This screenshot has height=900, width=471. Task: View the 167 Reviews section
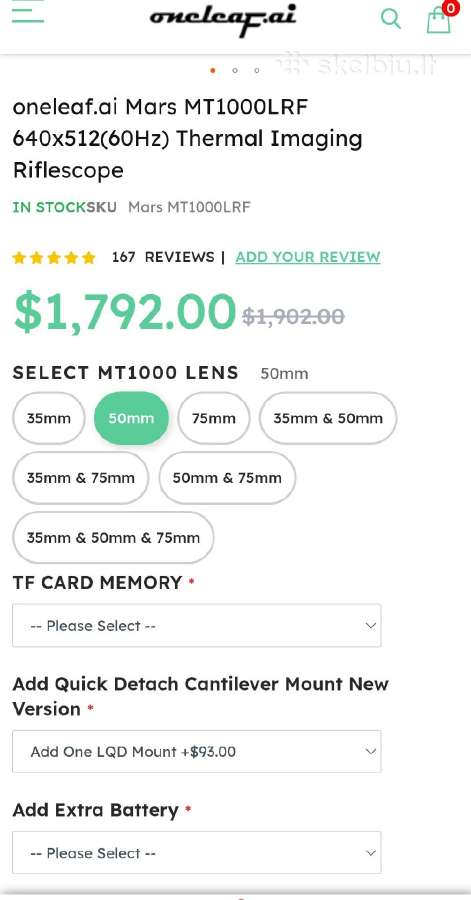pyautogui.click(x=163, y=257)
